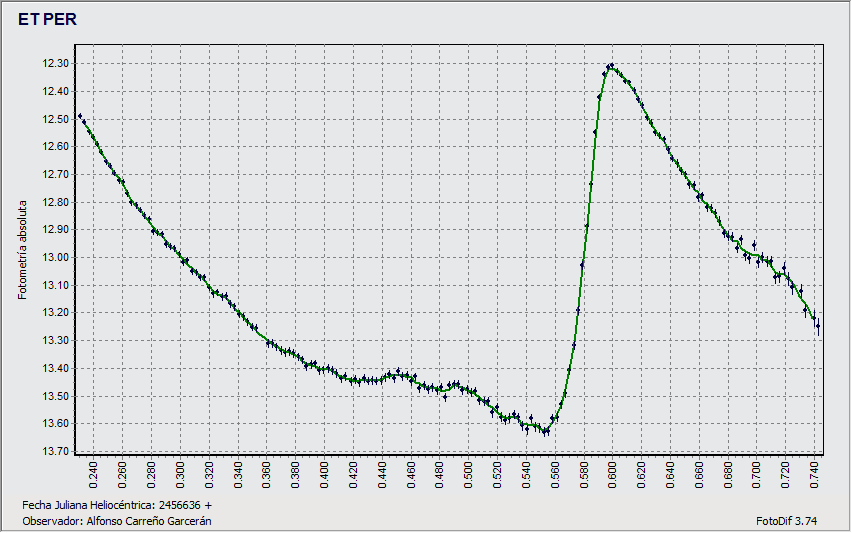This screenshot has width=852, height=533.
Task: Select the last data point at right edge
Action: tap(817, 326)
